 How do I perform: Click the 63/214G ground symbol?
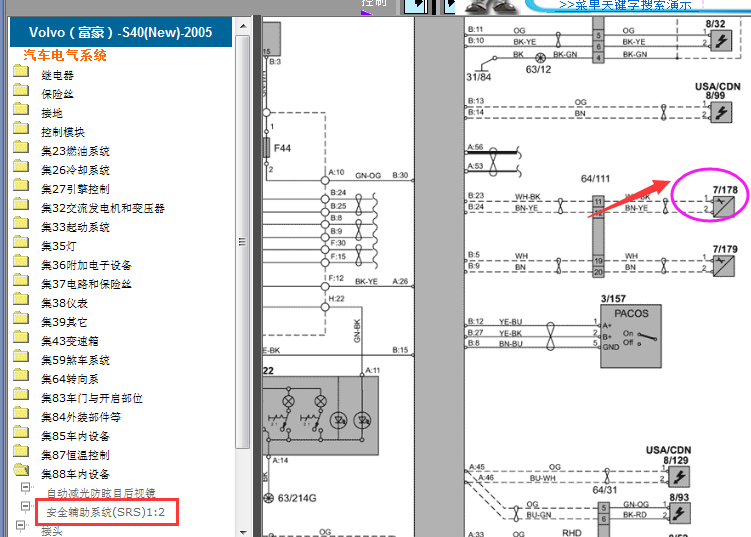pos(269,498)
